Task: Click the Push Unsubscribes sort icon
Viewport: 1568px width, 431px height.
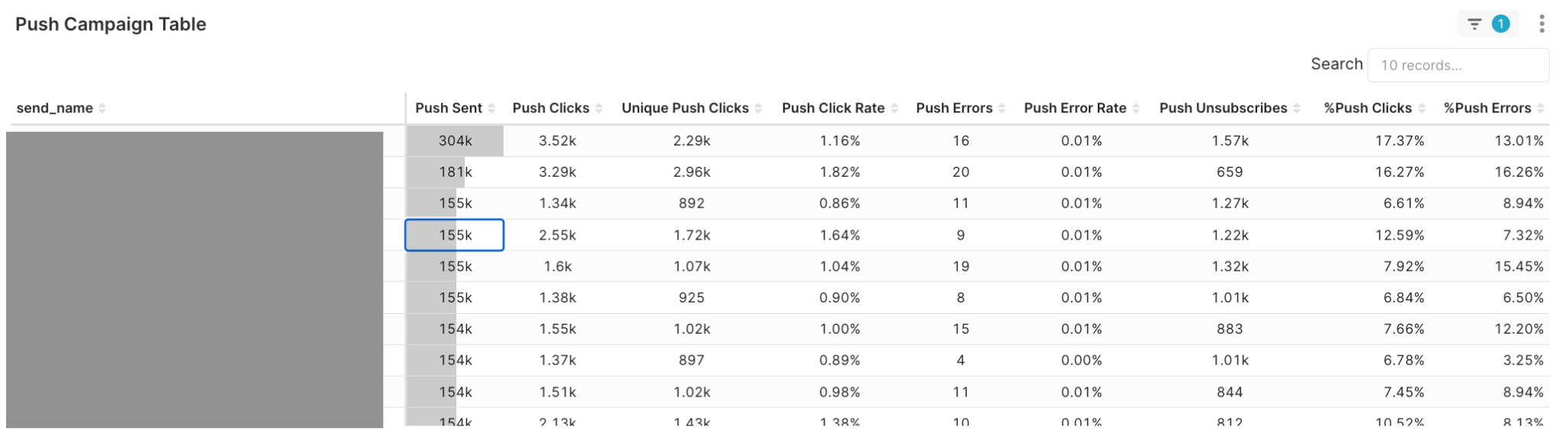Action: tap(1297, 109)
